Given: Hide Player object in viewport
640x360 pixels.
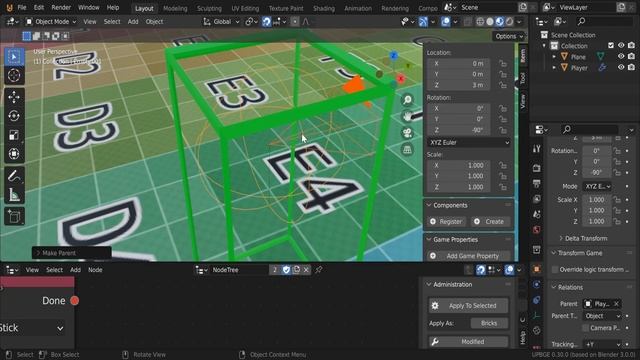Looking at the screenshot, I should pos(621,68).
